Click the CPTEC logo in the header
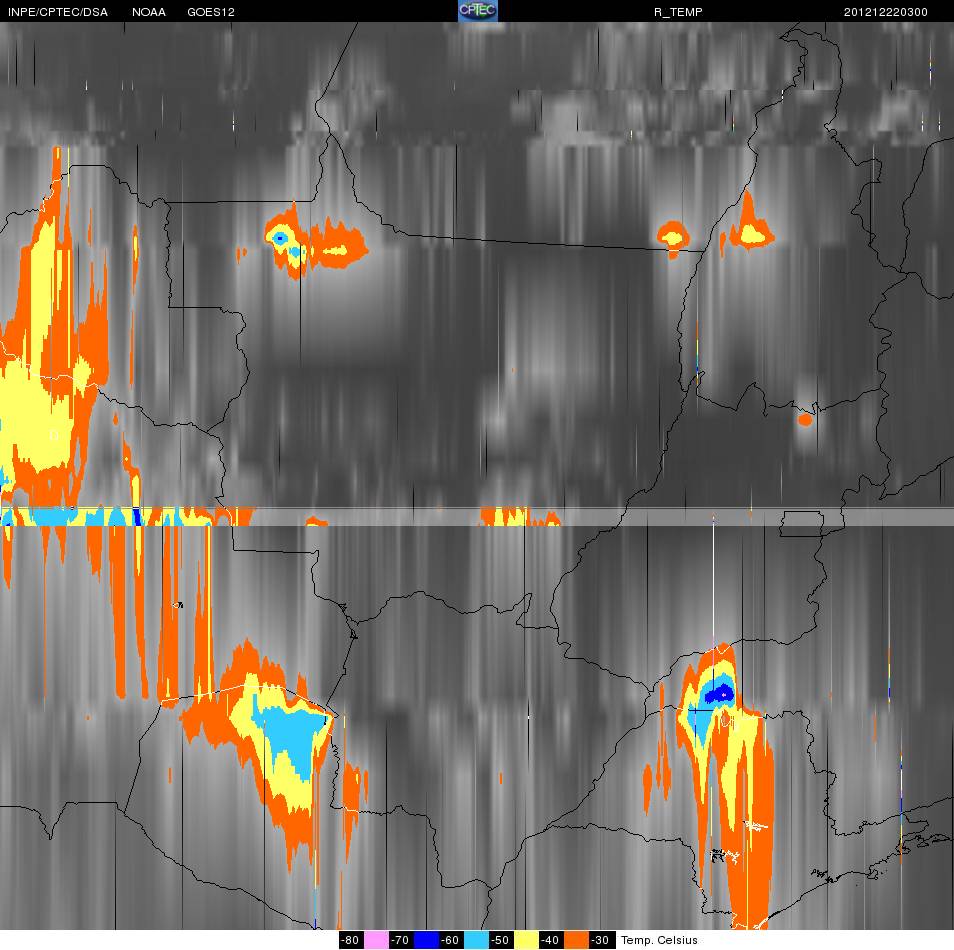 [478, 11]
